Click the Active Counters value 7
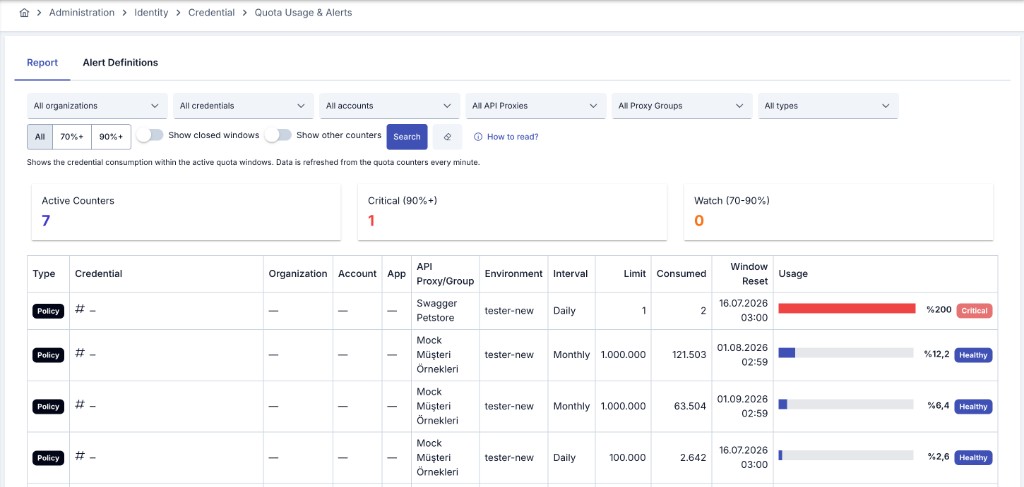The height and width of the screenshot is (487, 1024). pos(46,221)
